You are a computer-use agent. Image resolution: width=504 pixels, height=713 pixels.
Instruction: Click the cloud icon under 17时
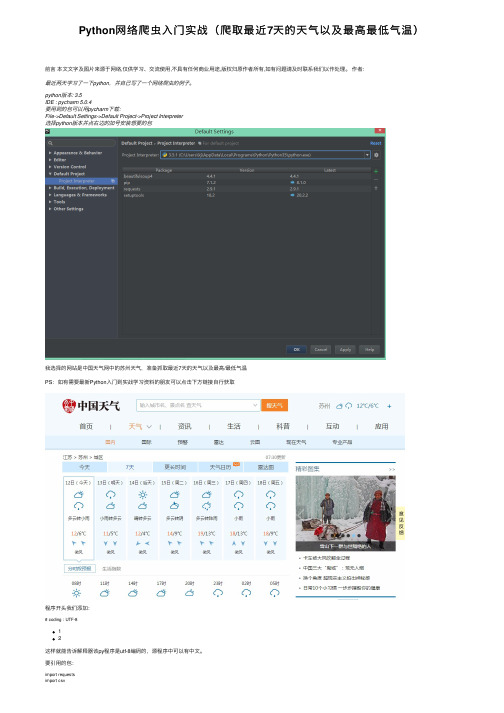161,593
